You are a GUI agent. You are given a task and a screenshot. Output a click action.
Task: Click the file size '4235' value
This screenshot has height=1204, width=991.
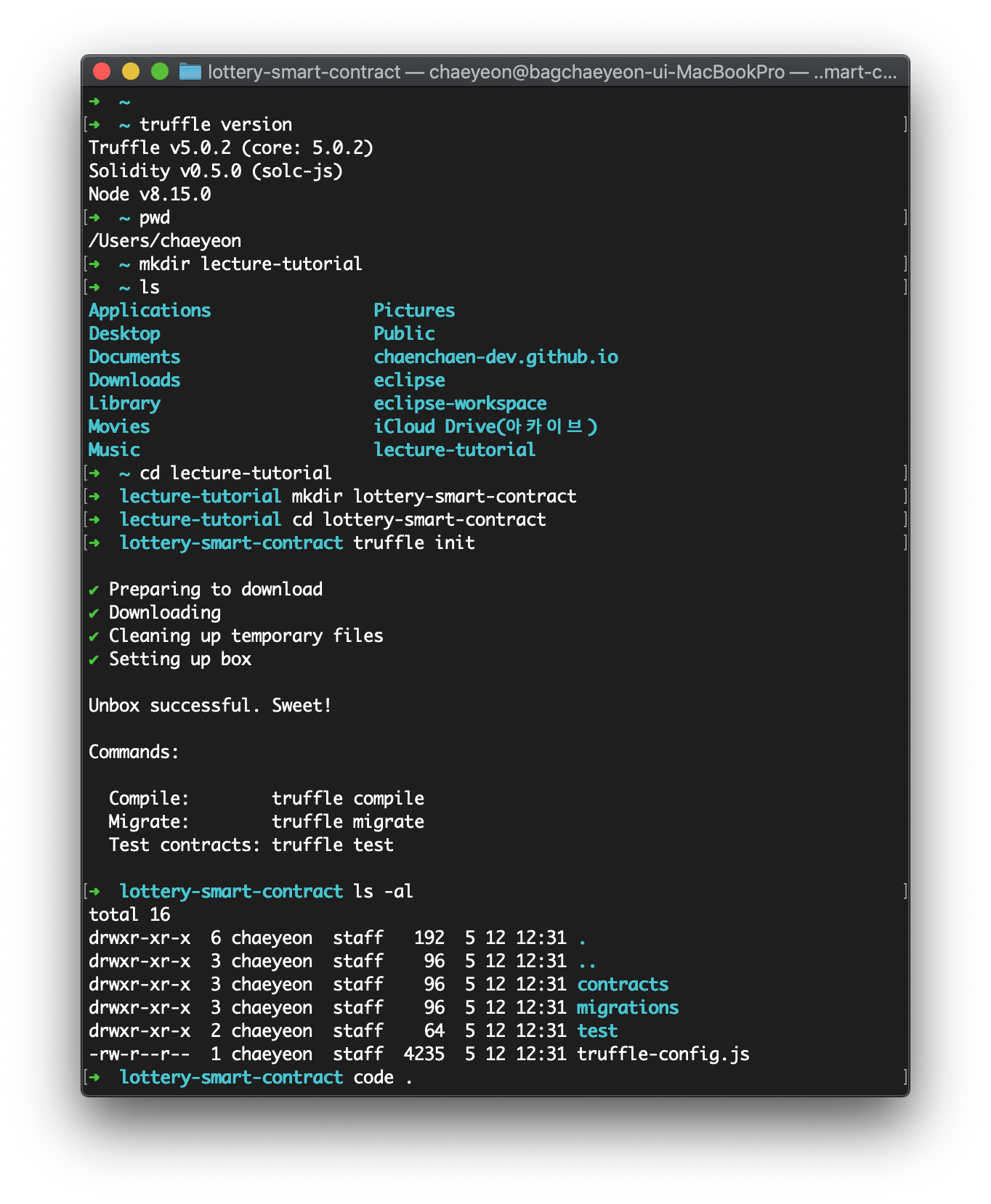(x=424, y=1054)
